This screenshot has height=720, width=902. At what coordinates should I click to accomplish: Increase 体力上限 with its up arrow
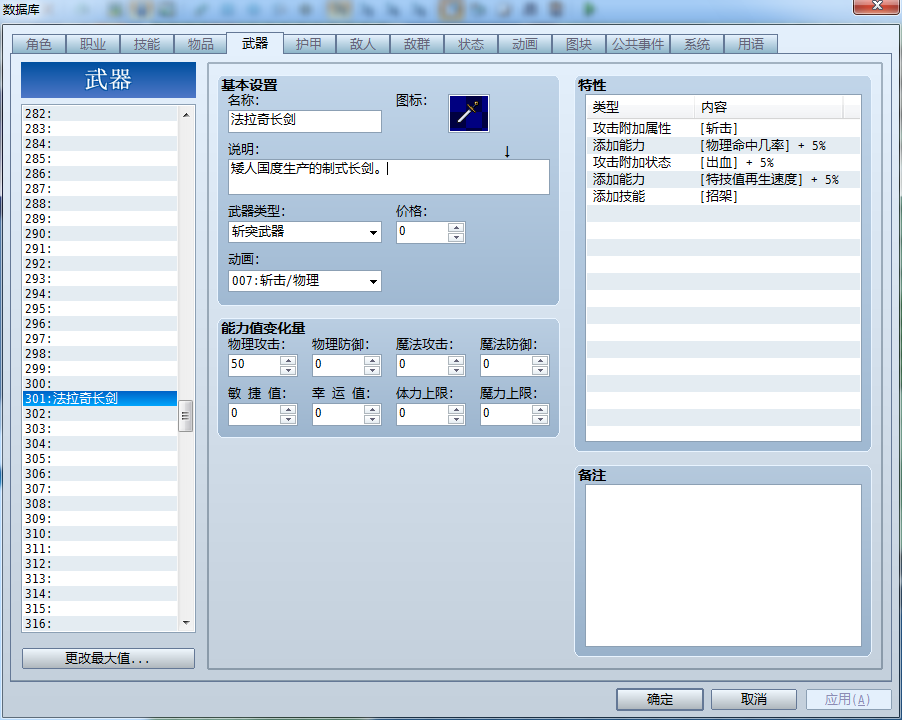pyautogui.click(x=456, y=409)
